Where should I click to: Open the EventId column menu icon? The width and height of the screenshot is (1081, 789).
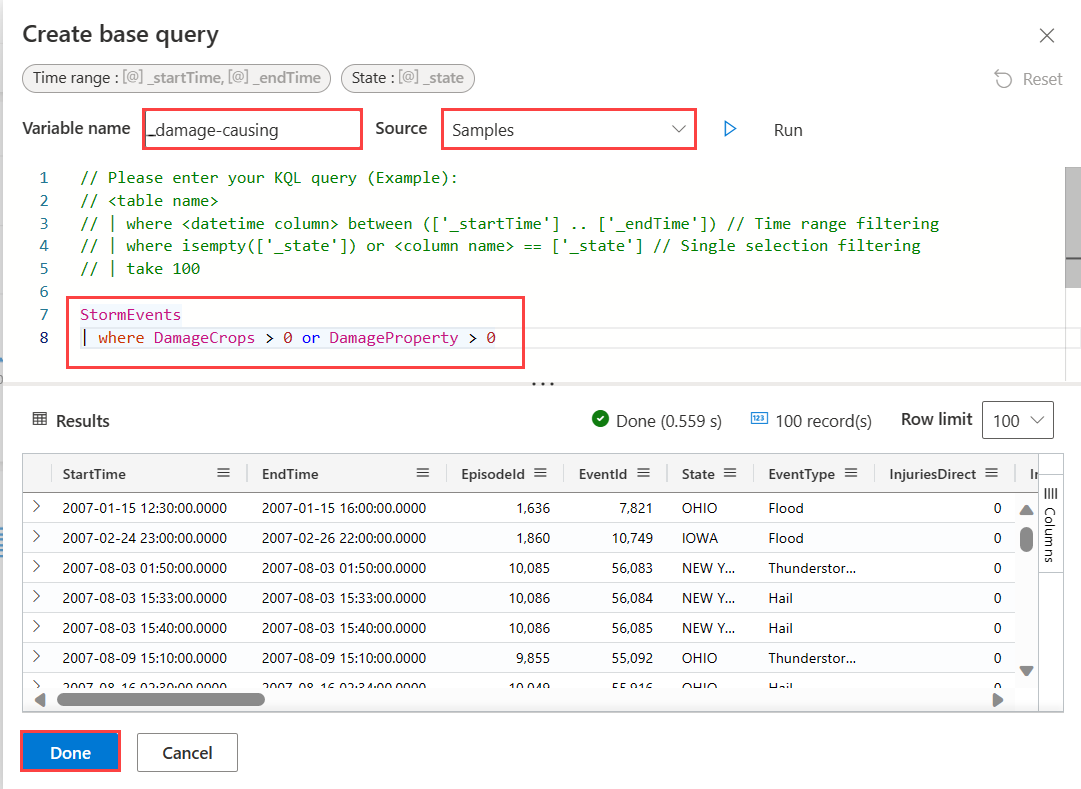point(643,473)
